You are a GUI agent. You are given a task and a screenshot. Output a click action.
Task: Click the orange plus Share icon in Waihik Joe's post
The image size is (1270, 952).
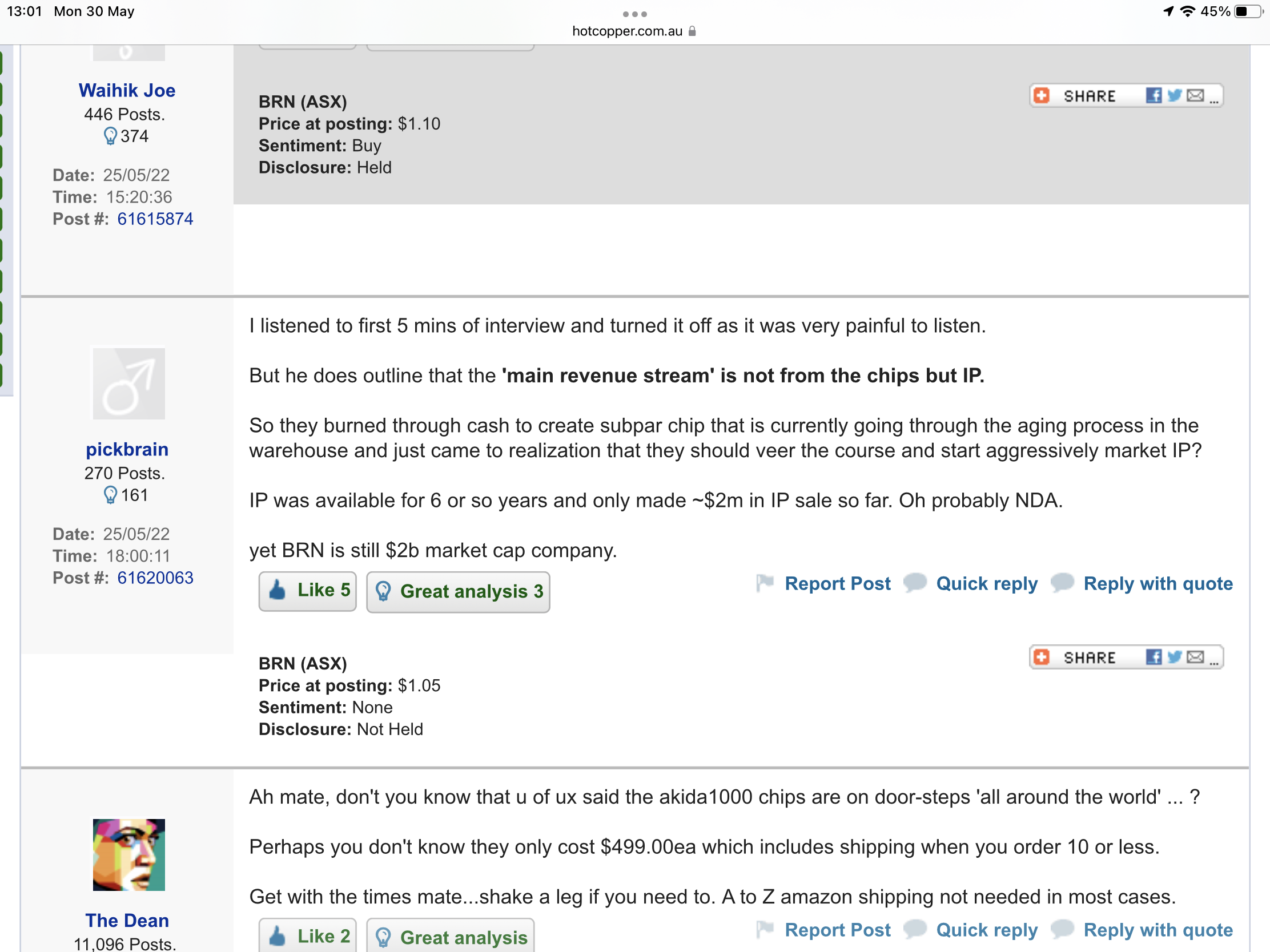pos(1042,95)
